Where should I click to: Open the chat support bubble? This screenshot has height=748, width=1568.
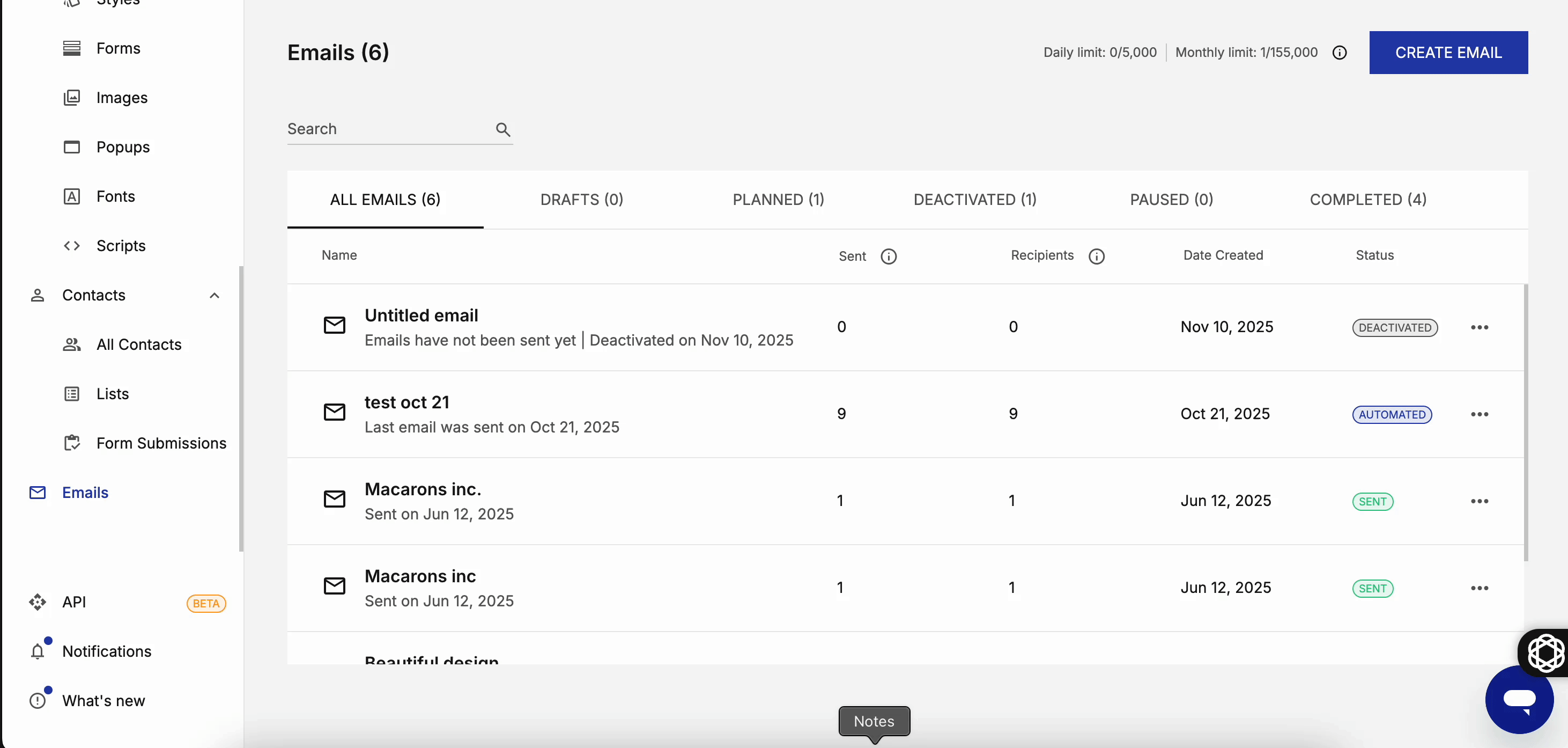coord(1519,699)
